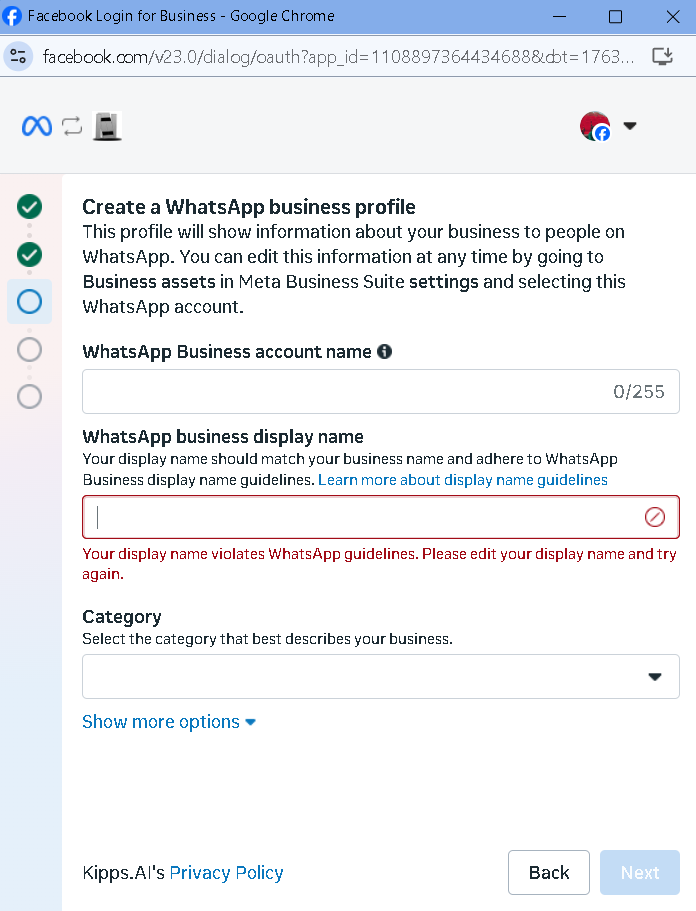Focus the WhatsApp business display name field
The image size is (696, 911).
click(x=381, y=517)
